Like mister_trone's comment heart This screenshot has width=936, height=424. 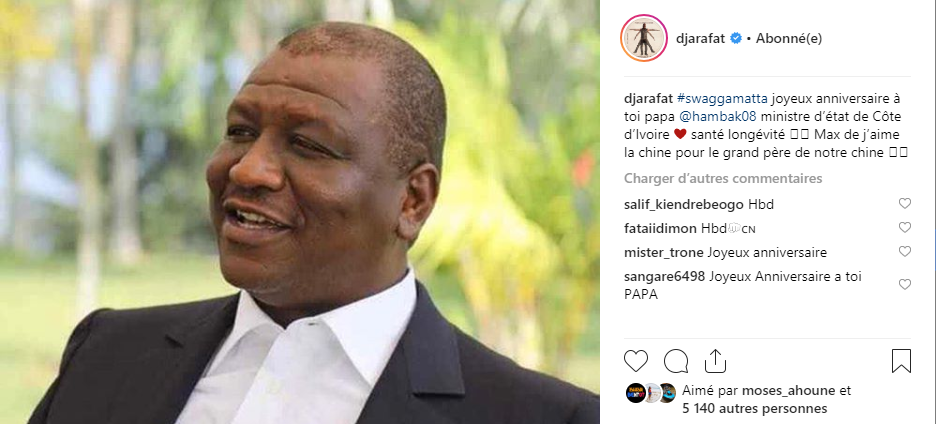click(905, 251)
